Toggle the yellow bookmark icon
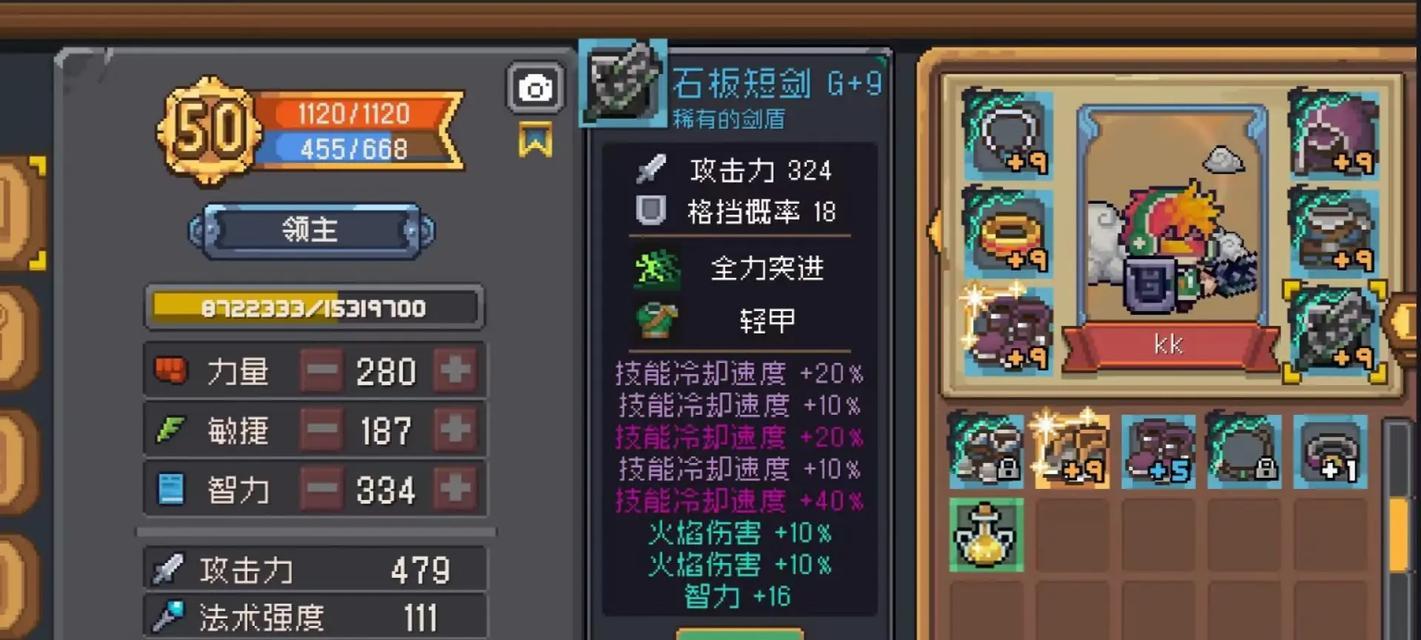 click(535, 140)
